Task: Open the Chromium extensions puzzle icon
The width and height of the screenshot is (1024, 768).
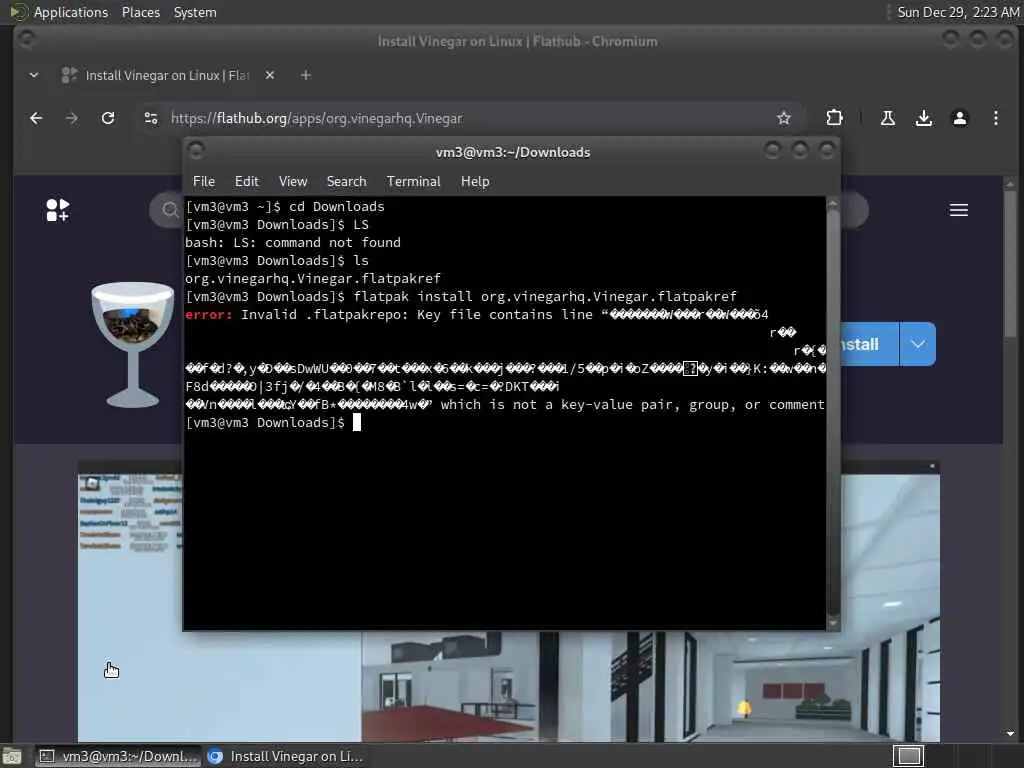Action: pyautogui.click(x=834, y=118)
